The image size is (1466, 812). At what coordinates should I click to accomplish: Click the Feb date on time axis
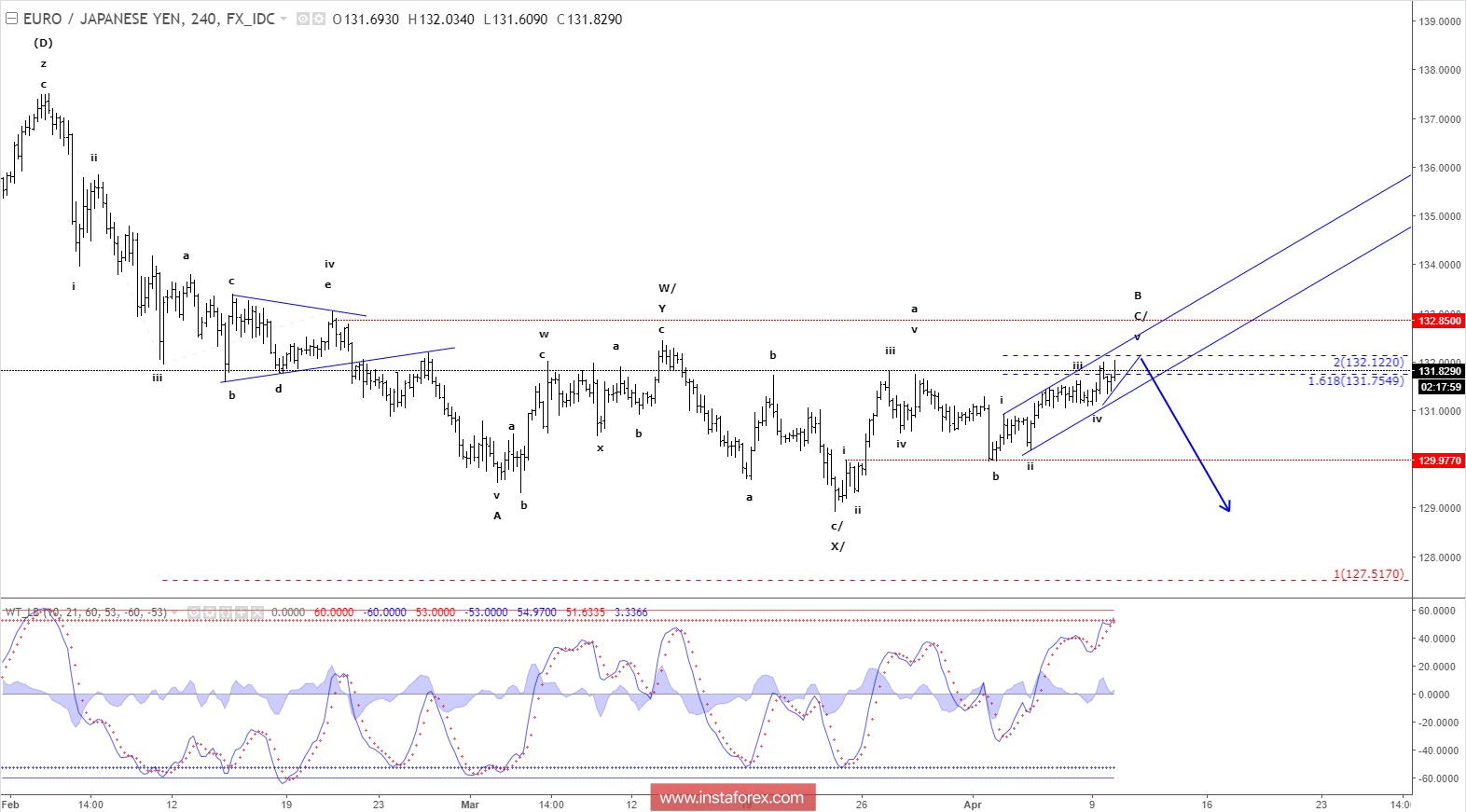10,804
